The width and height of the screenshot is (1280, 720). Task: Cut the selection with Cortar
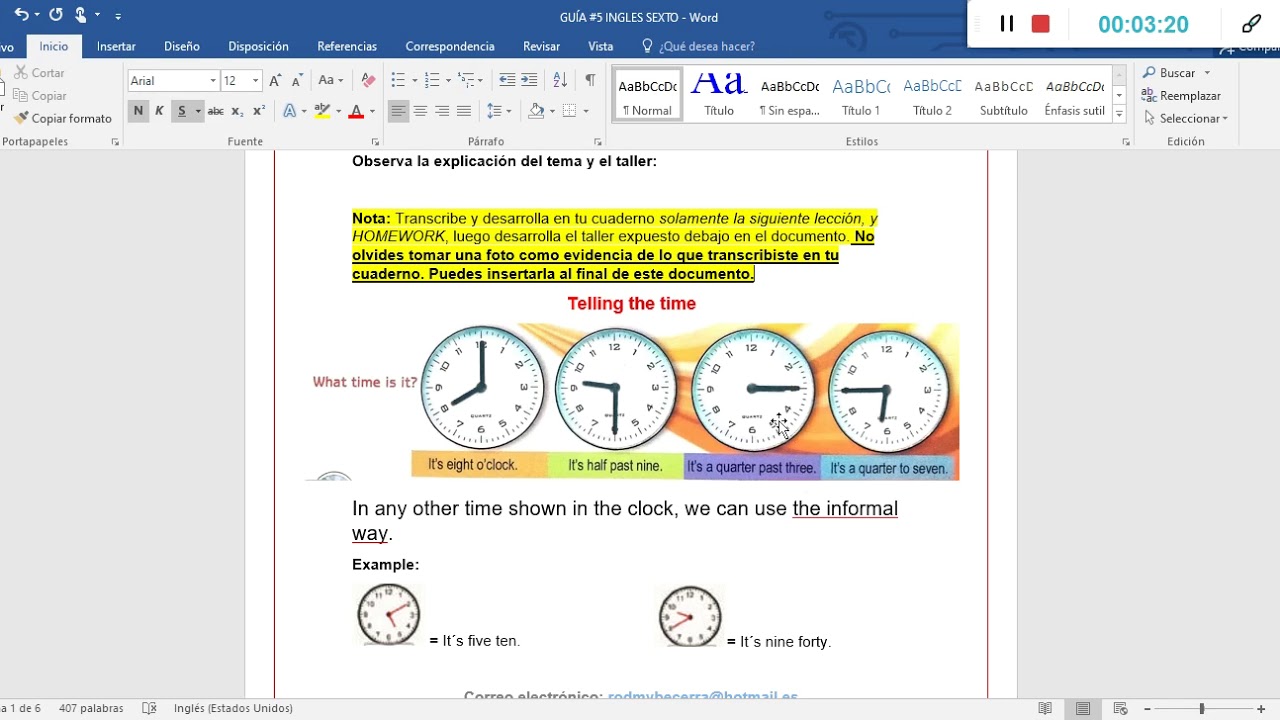point(40,73)
